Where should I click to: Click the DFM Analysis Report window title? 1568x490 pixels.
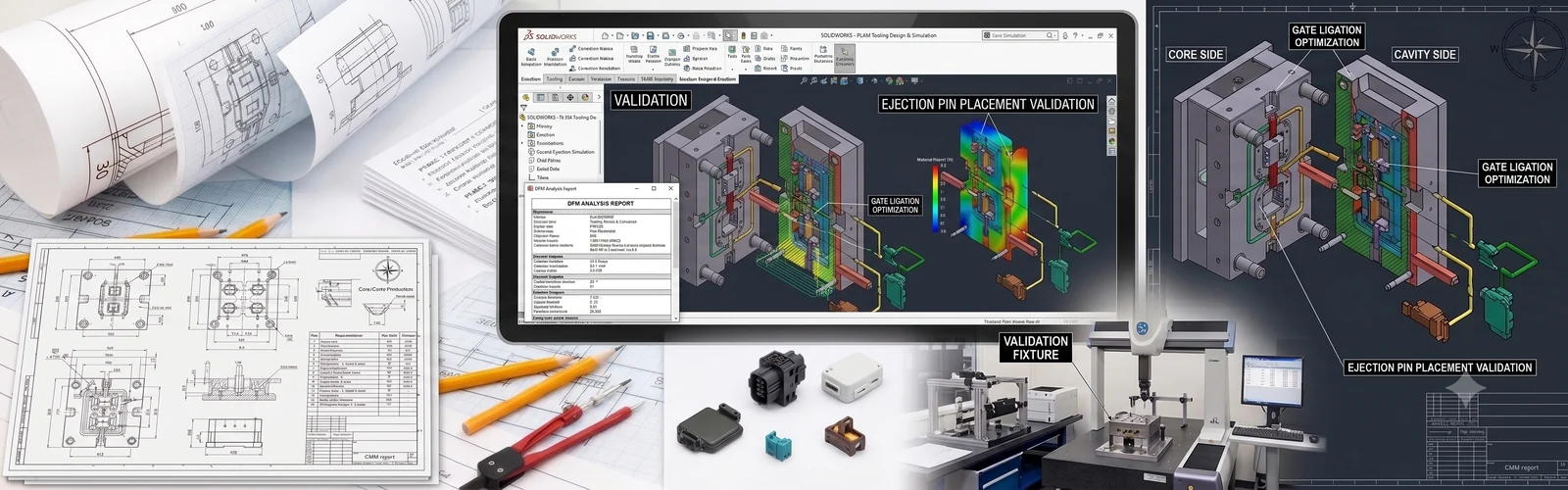coord(556,188)
